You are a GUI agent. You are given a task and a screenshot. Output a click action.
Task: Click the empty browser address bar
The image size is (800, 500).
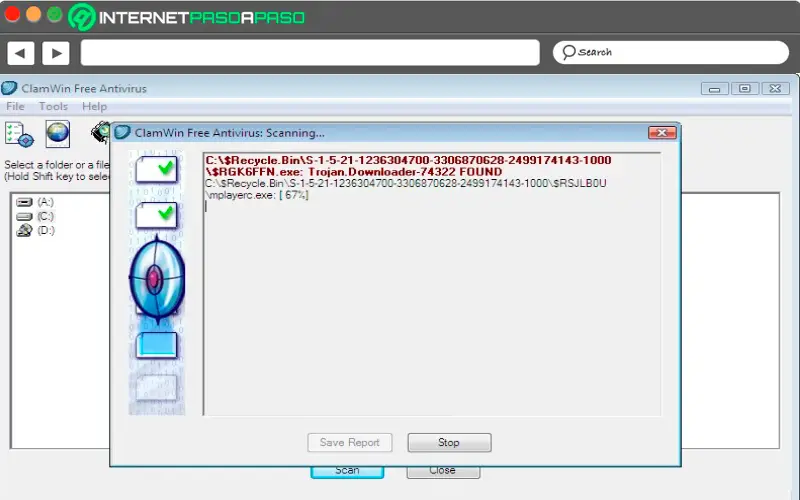[310, 53]
